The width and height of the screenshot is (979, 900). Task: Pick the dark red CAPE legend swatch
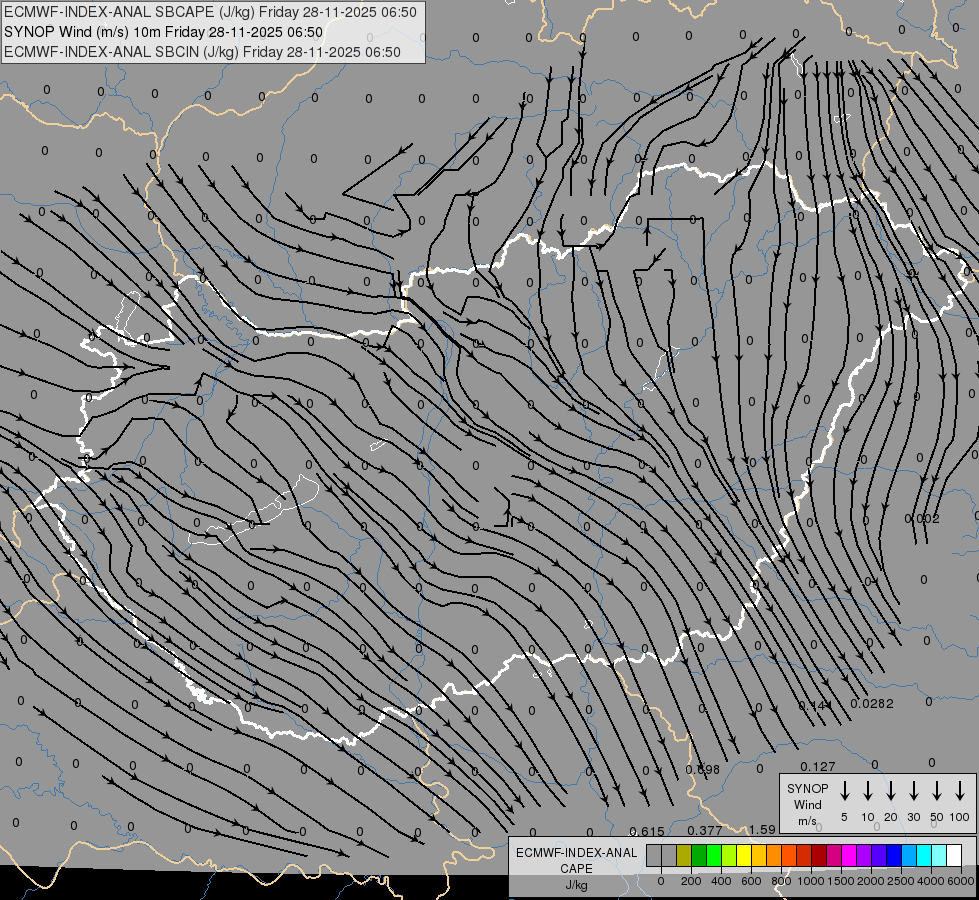click(819, 855)
